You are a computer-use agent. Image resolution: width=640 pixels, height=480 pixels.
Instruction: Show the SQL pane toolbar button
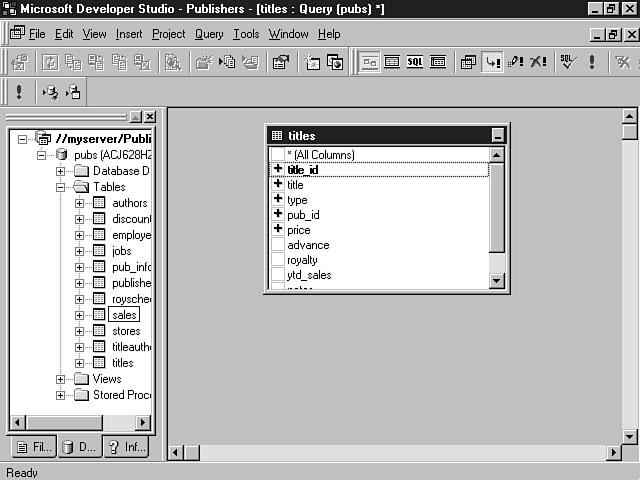(x=415, y=62)
